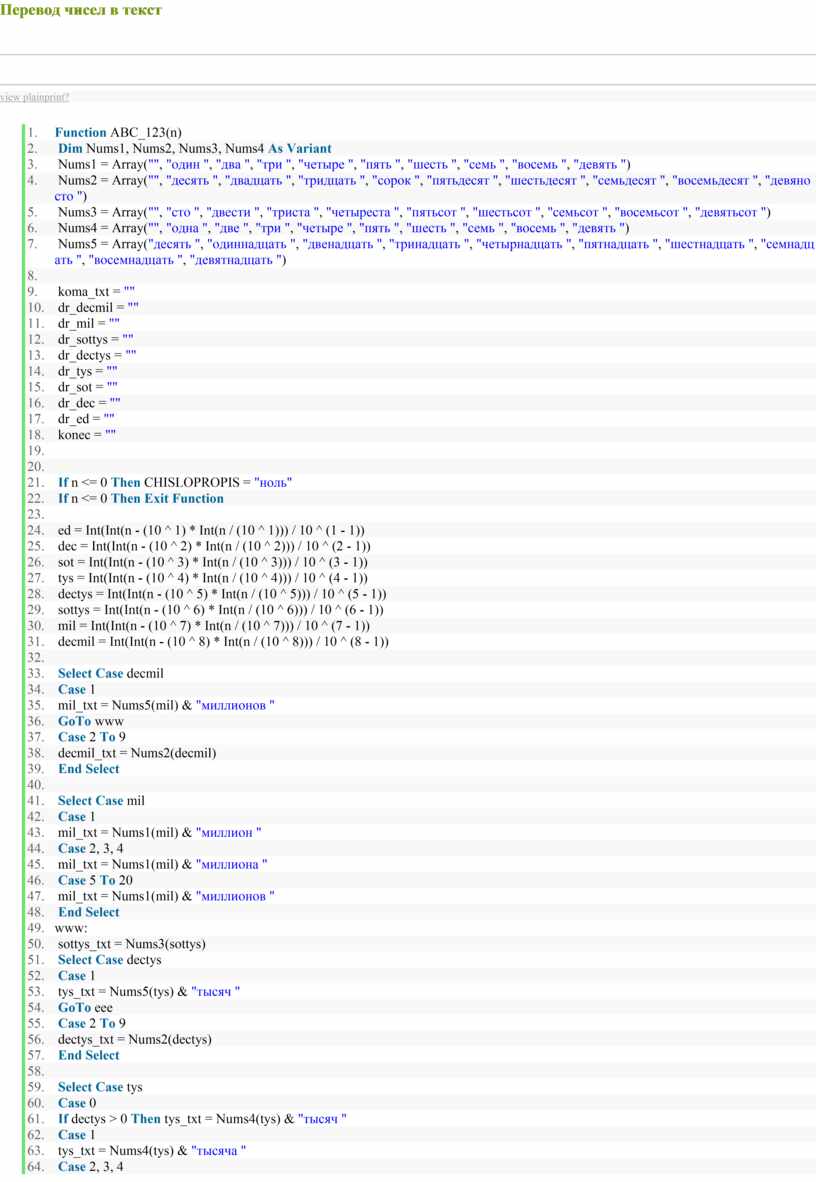This screenshot has height=1182, width=816.
Task: Click line 'GoTo www'
Action: 90,721
